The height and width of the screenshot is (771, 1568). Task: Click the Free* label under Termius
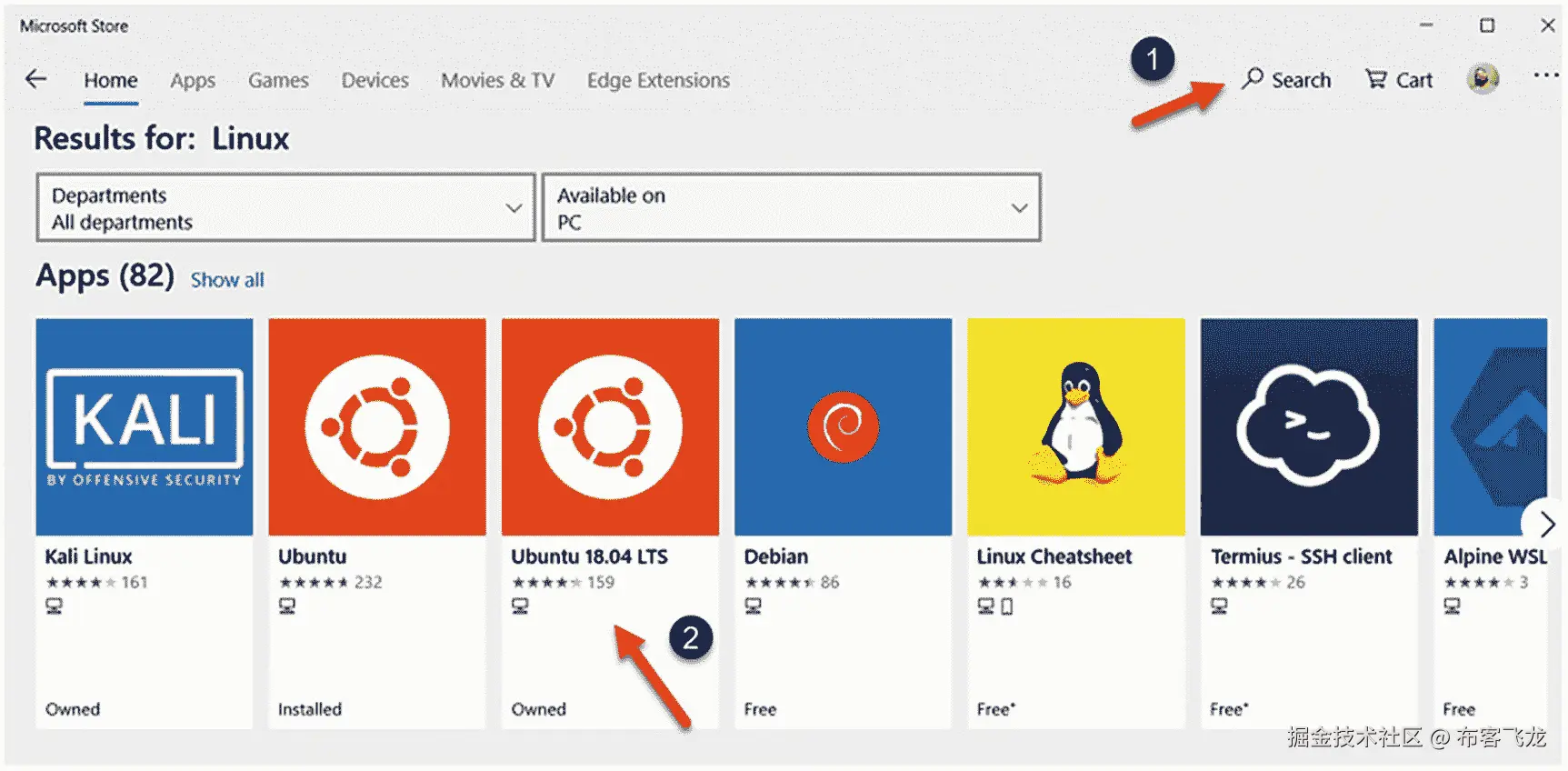pyautogui.click(x=1229, y=709)
